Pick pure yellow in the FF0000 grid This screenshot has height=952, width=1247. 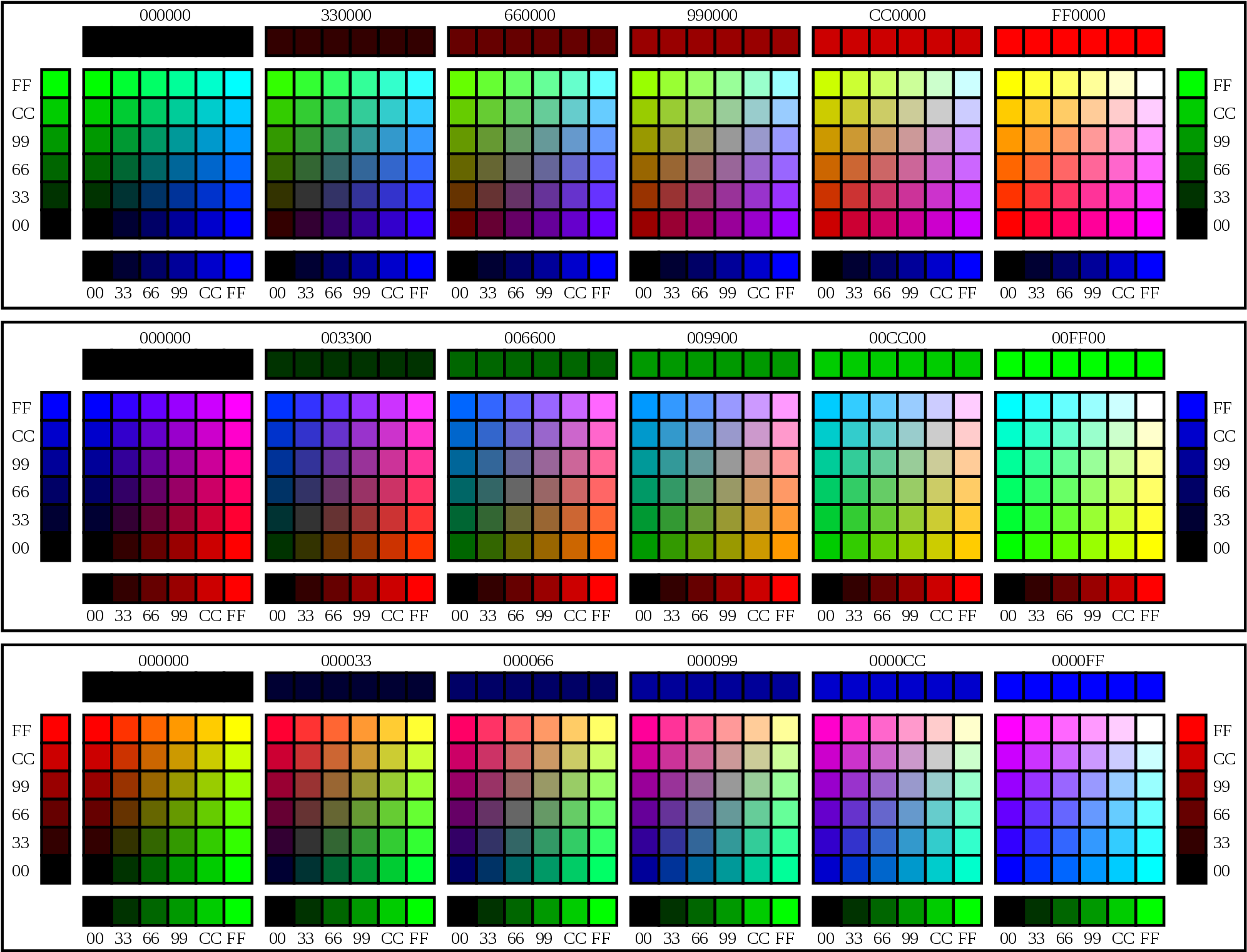(x=1009, y=84)
